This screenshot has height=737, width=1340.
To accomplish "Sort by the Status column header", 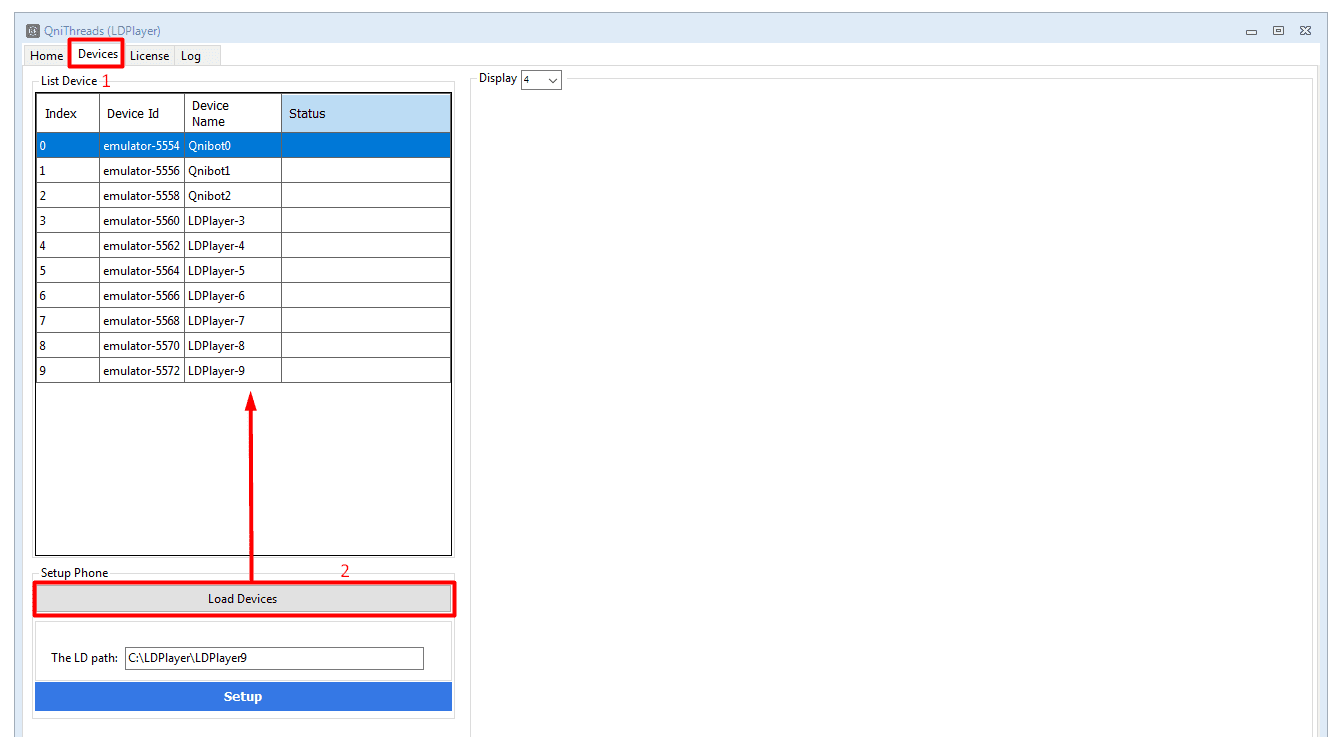I will [x=365, y=114].
